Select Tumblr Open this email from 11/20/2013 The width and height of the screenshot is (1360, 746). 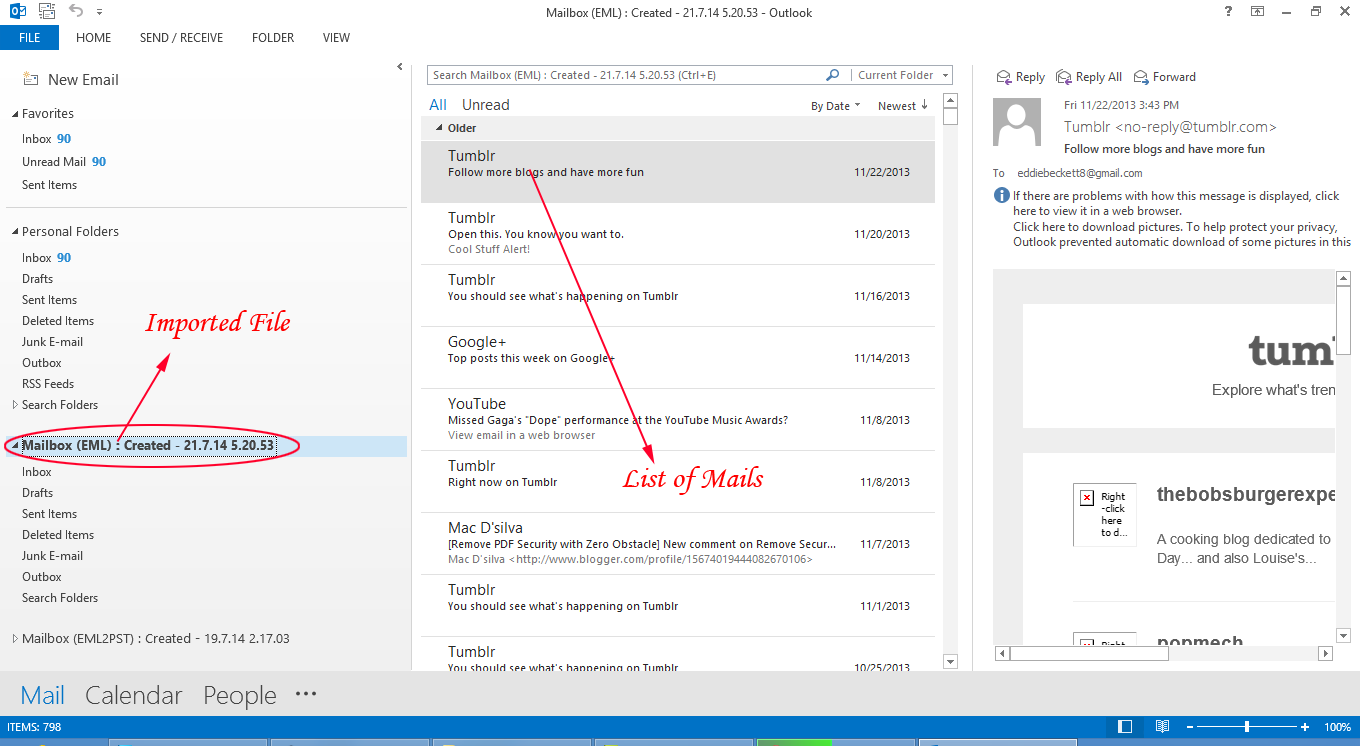[678, 233]
